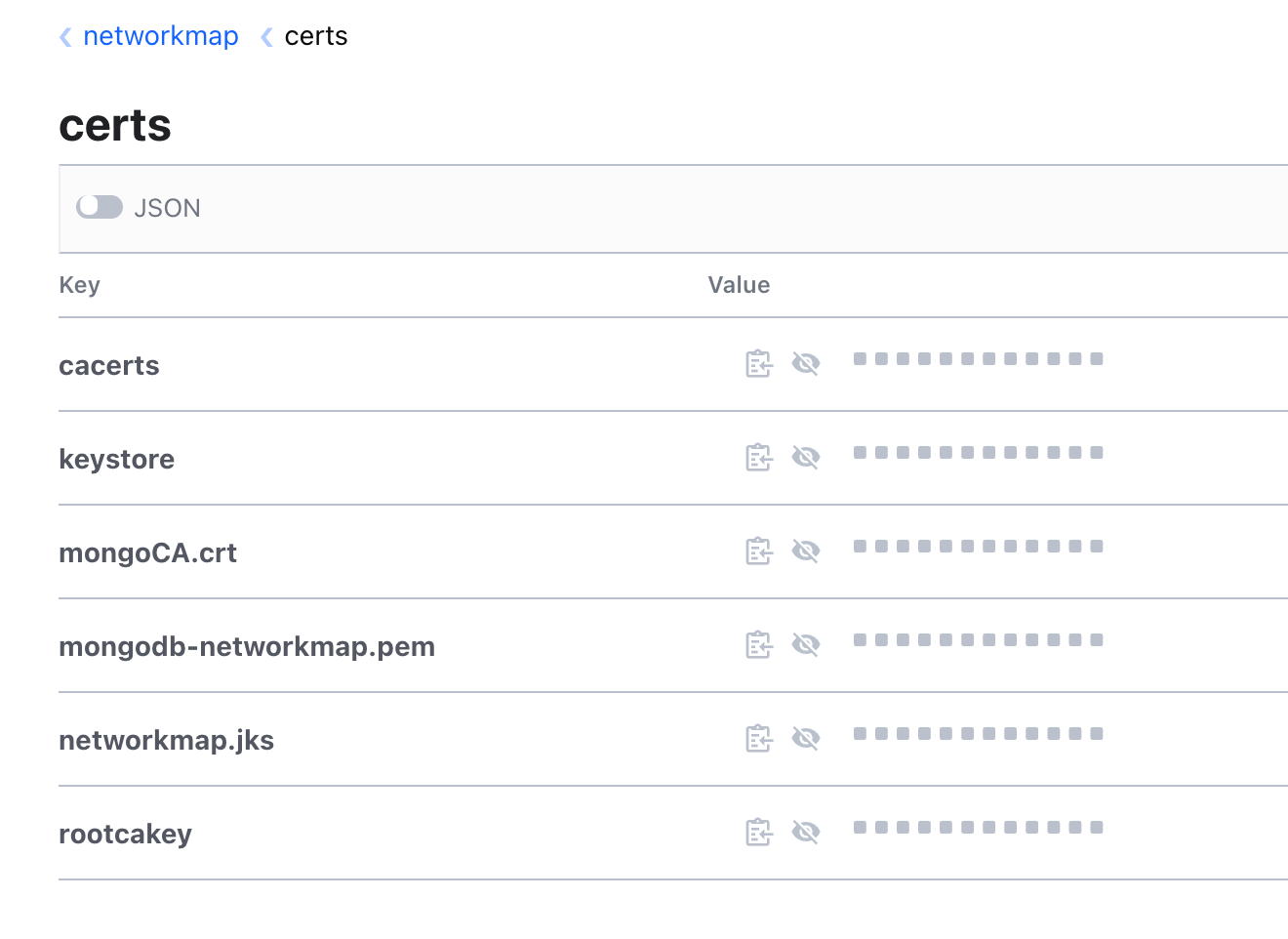Screen dimensions: 1288x939
Task: Click the certs breadcrumb item
Action: [316, 36]
